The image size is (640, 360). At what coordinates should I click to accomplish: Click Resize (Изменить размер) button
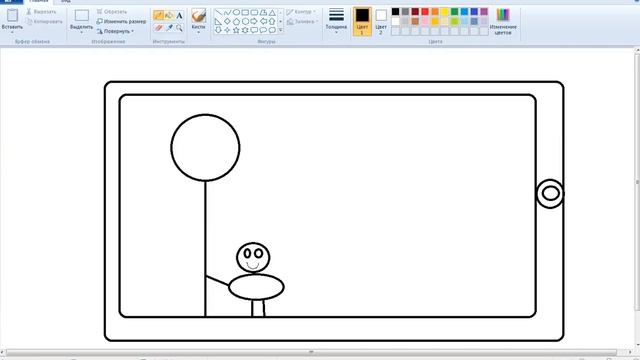click(x=121, y=21)
